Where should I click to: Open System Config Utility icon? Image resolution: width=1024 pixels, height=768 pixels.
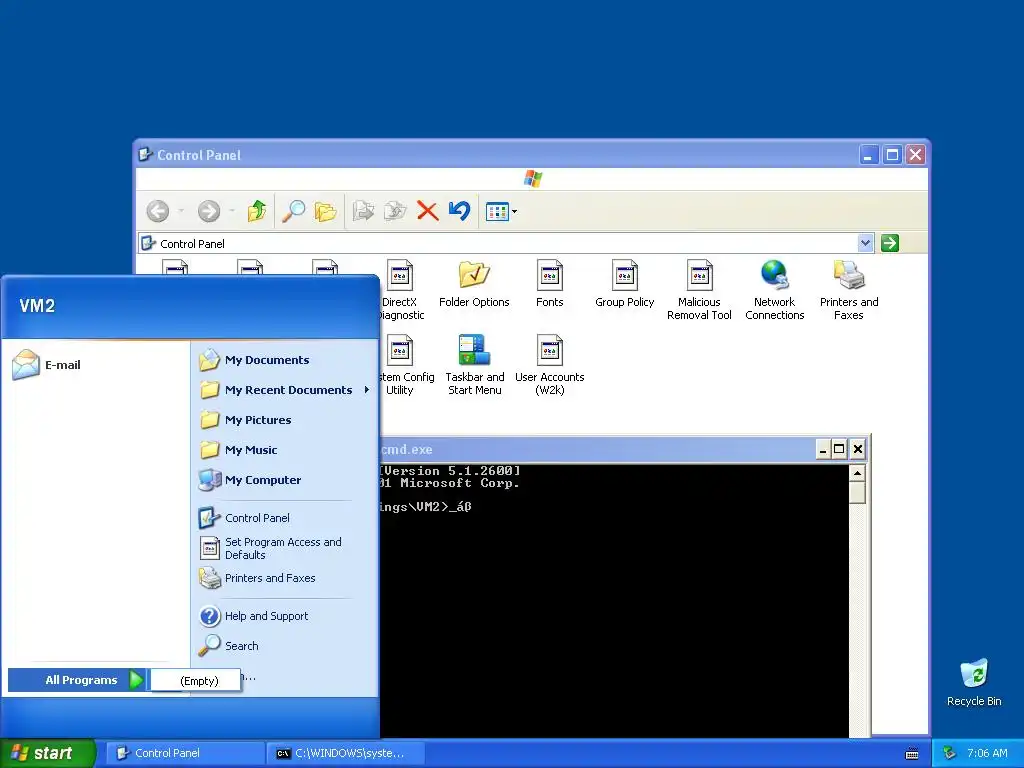coord(400,365)
